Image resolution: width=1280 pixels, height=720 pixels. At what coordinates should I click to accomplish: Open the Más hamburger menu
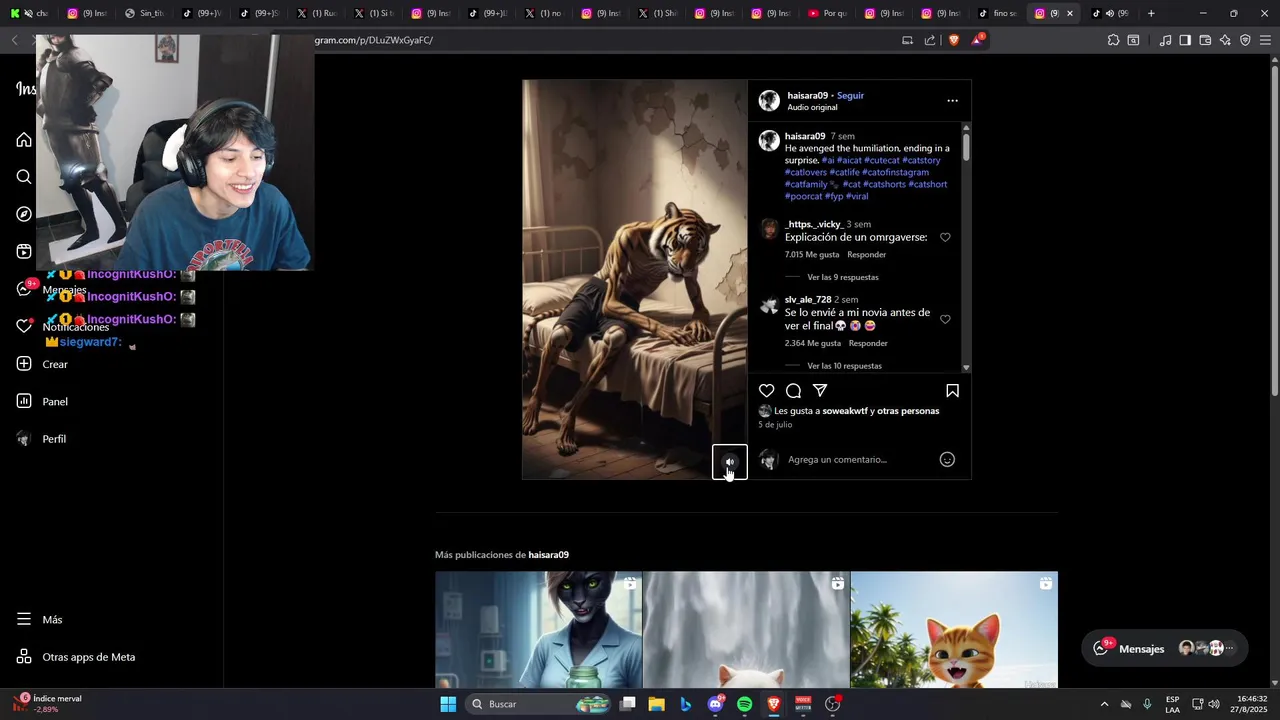[40, 620]
